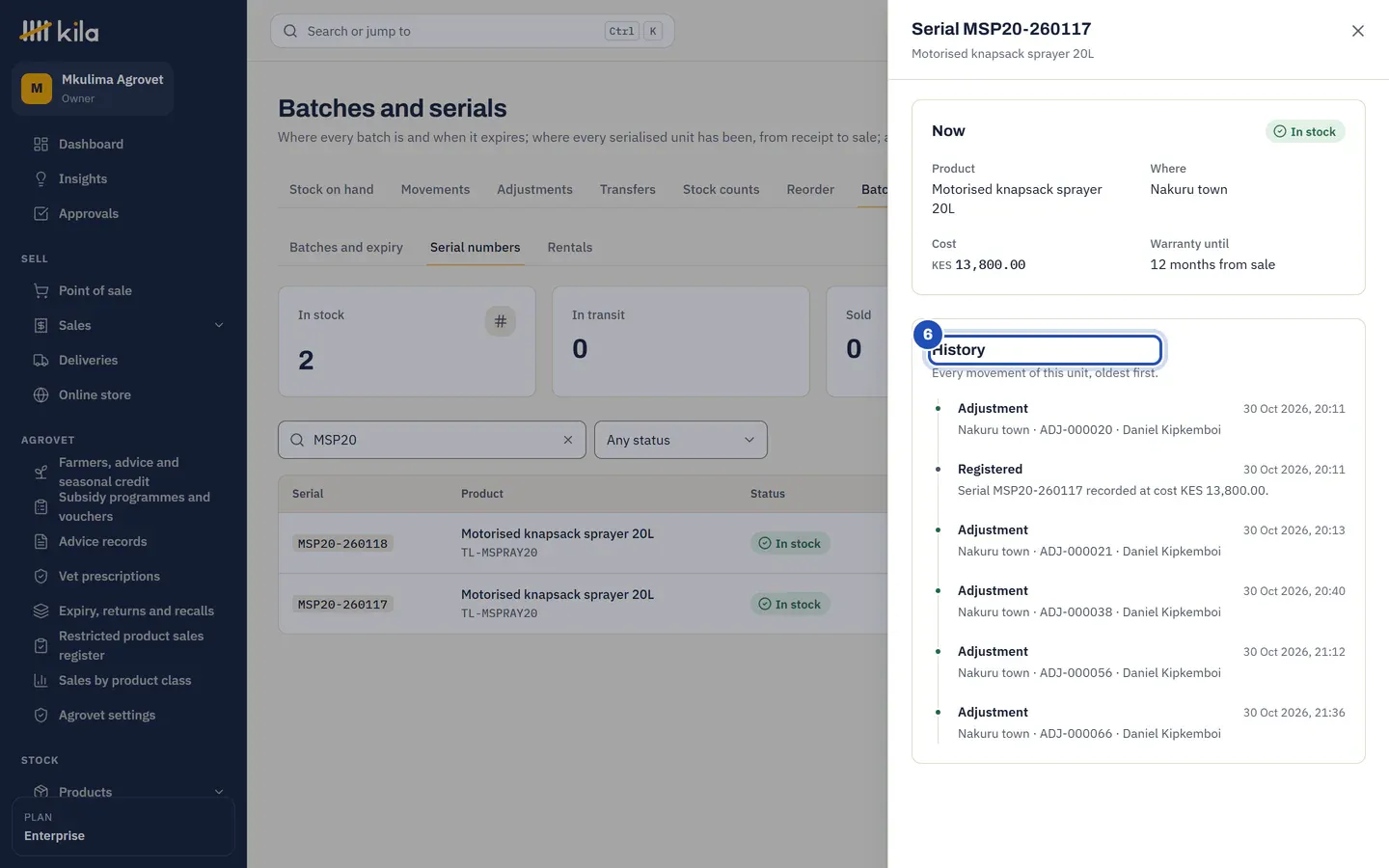
Task: Click the ADJ-000020 adjustment history entry
Action: pyautogui.click(x=1138, y=420)
